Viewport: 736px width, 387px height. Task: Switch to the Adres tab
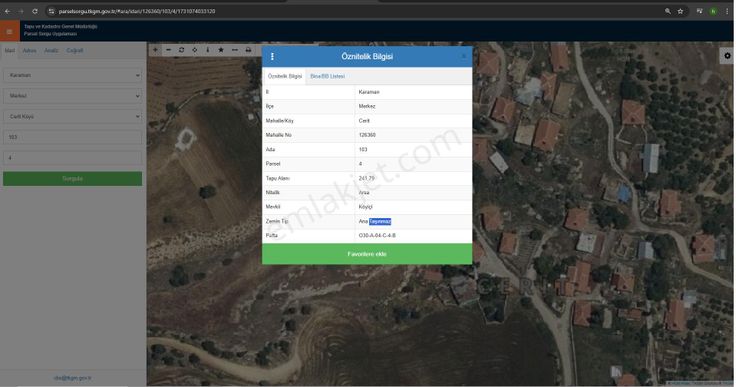click(x=30, y=50)
